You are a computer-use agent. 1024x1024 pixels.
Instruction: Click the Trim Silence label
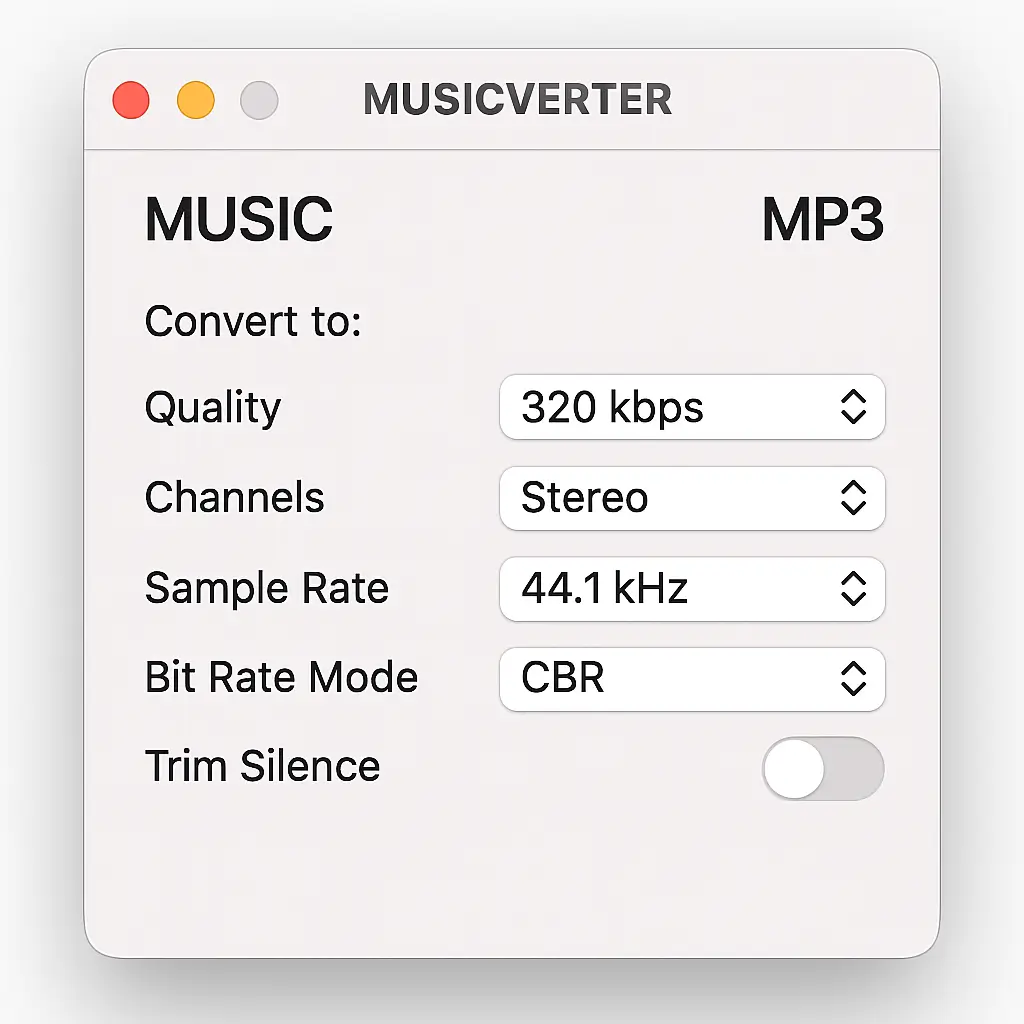[x=263, y=765]
